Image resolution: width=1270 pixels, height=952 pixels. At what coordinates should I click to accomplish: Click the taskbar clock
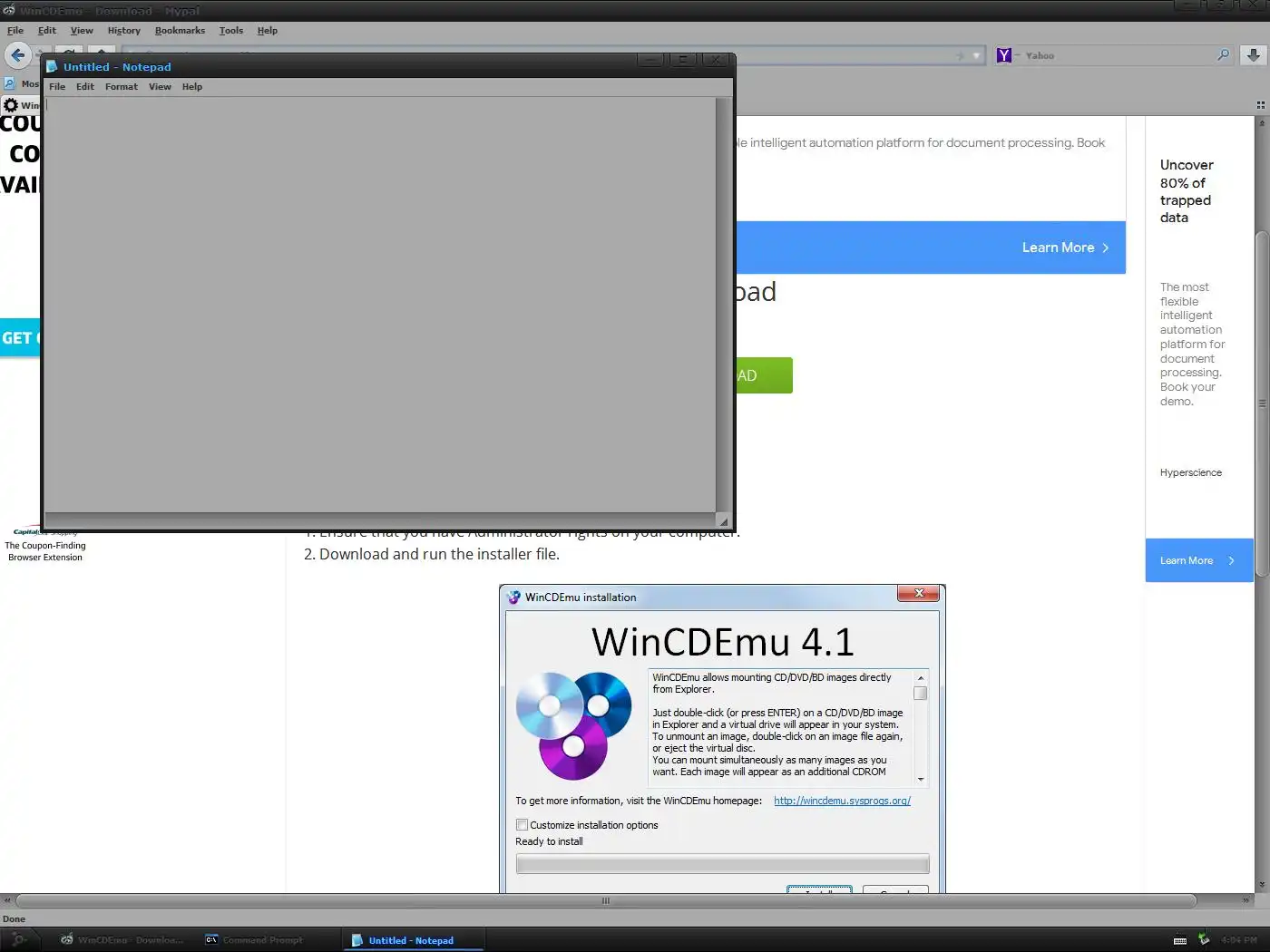[x=1238, y=940]
